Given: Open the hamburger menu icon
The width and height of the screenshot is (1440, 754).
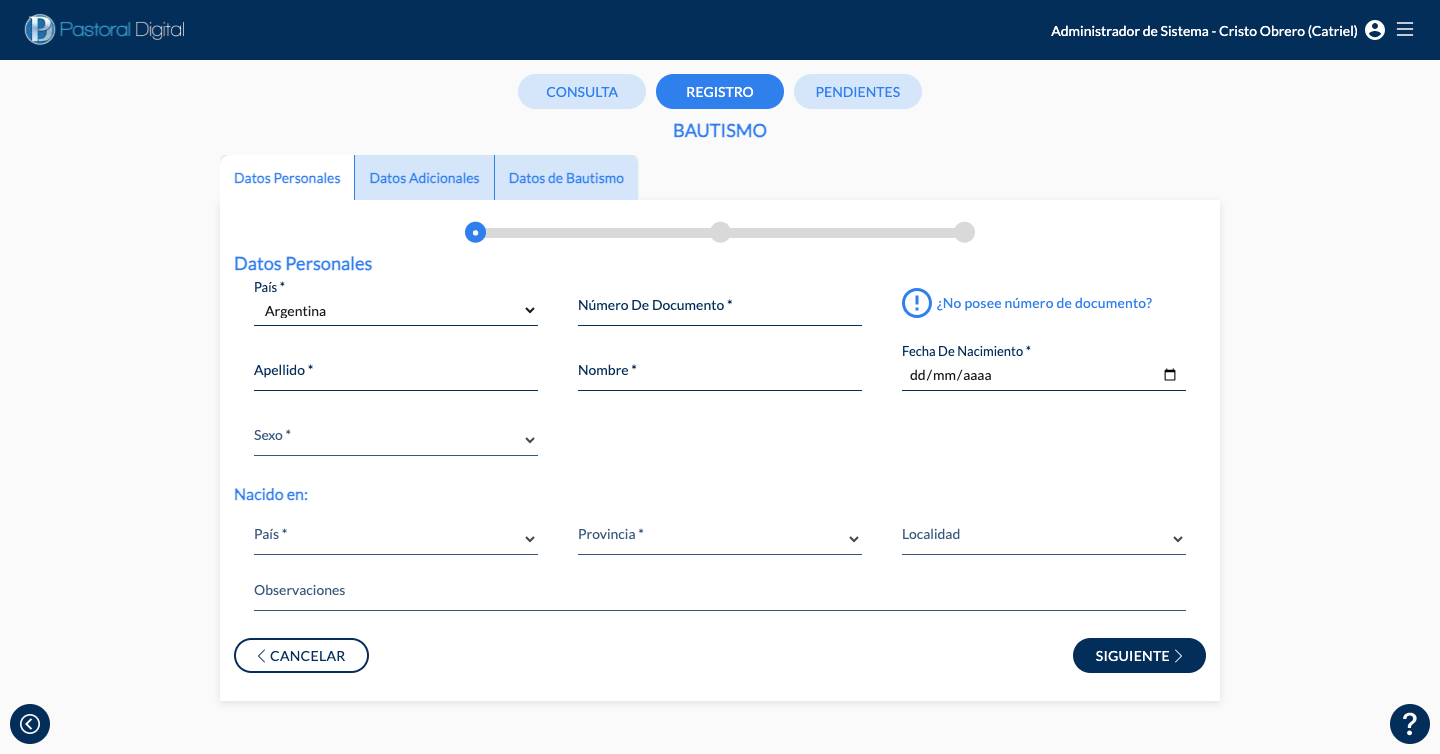Looking at the screenshot, I should pyautogui.click(x=1405, y=29).
